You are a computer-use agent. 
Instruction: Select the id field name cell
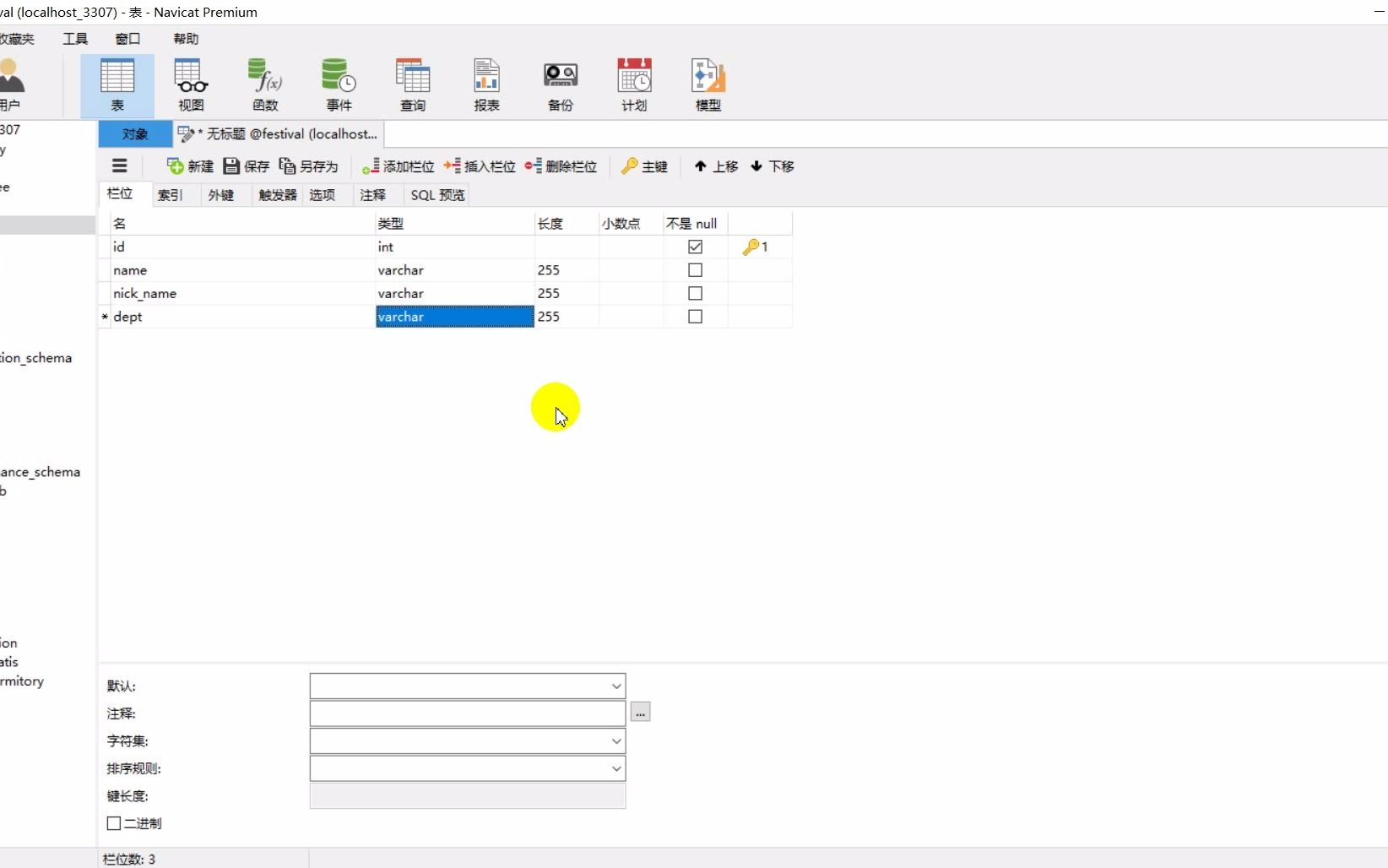(x=242, y=247)
